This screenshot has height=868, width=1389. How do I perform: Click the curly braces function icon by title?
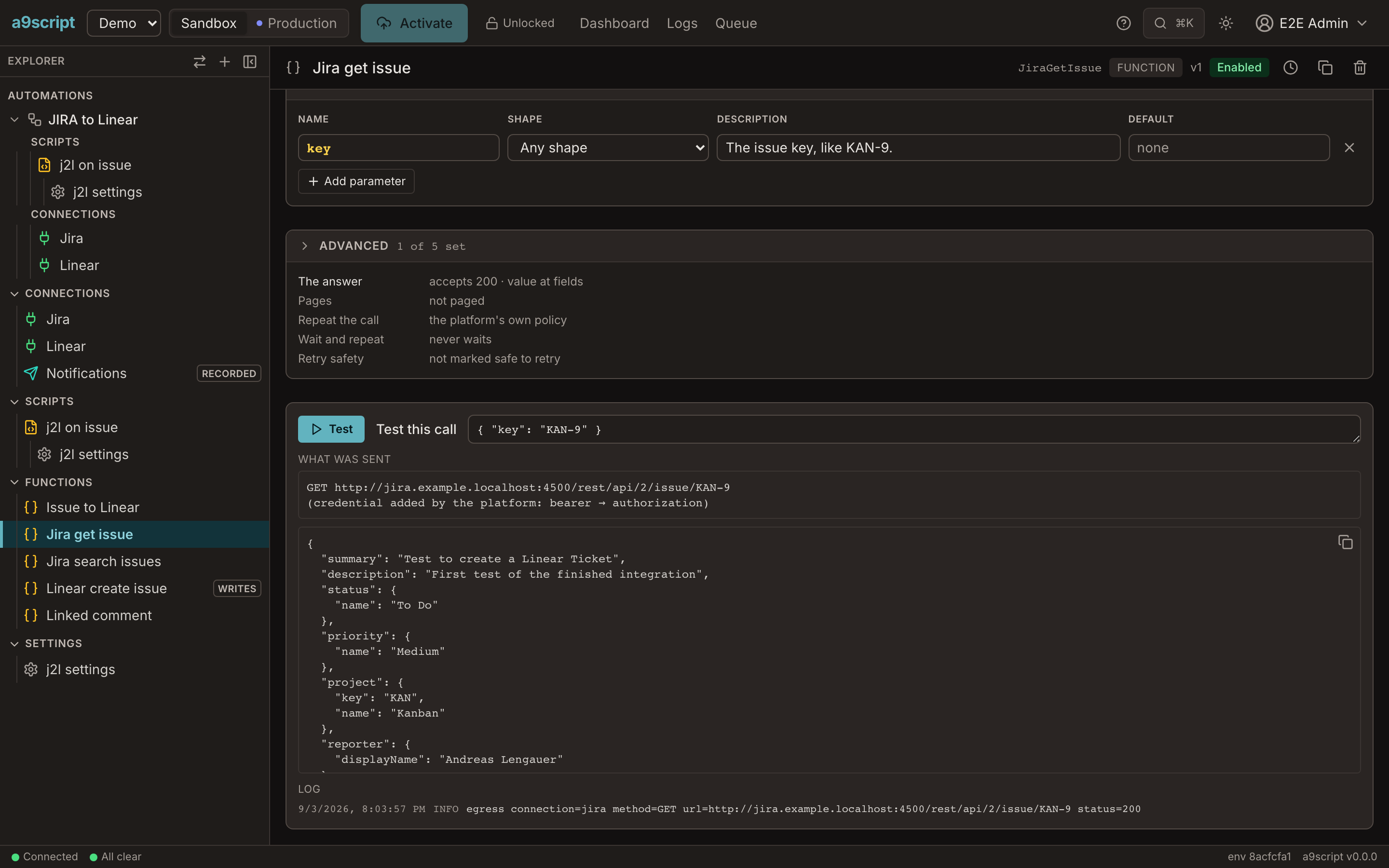[x=293, y=68]
